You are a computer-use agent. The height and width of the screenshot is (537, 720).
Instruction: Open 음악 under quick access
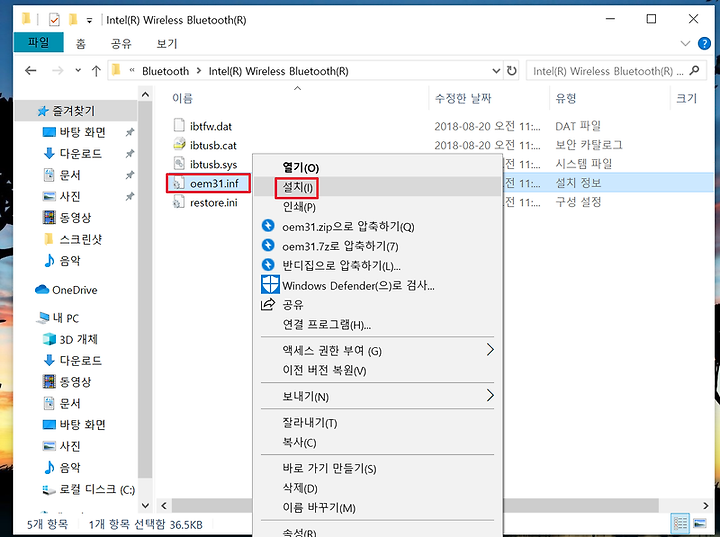[x=62, y=260]
